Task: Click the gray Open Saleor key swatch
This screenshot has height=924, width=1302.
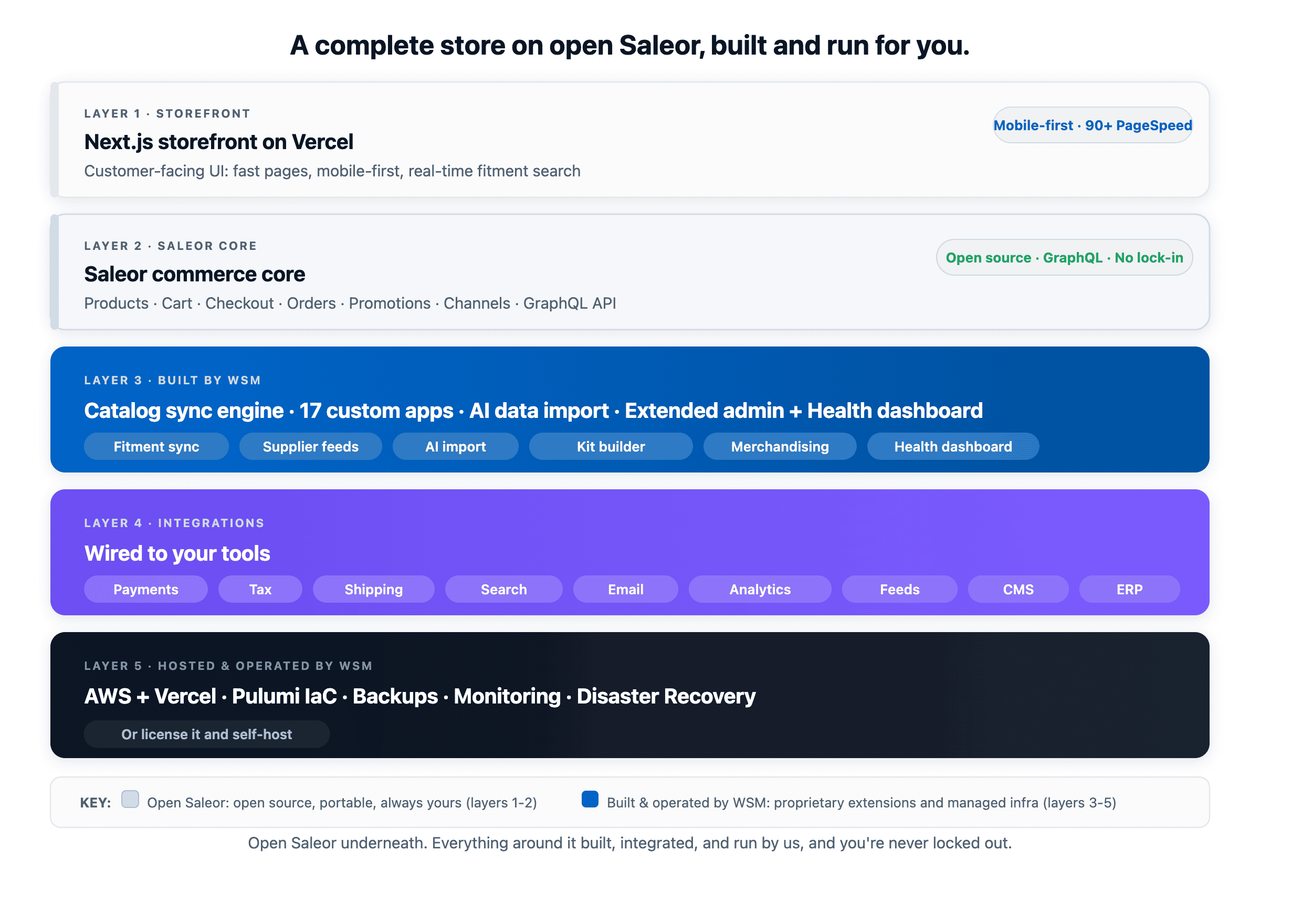Action: (x=130, y=800)
